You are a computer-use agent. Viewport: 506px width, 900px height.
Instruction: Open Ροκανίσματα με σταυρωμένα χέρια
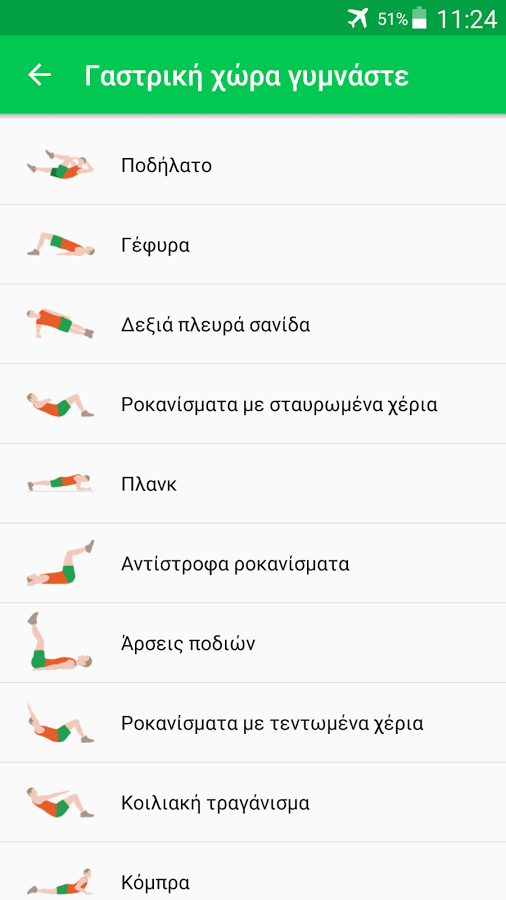pyautogui.click(x=253, y=404)
